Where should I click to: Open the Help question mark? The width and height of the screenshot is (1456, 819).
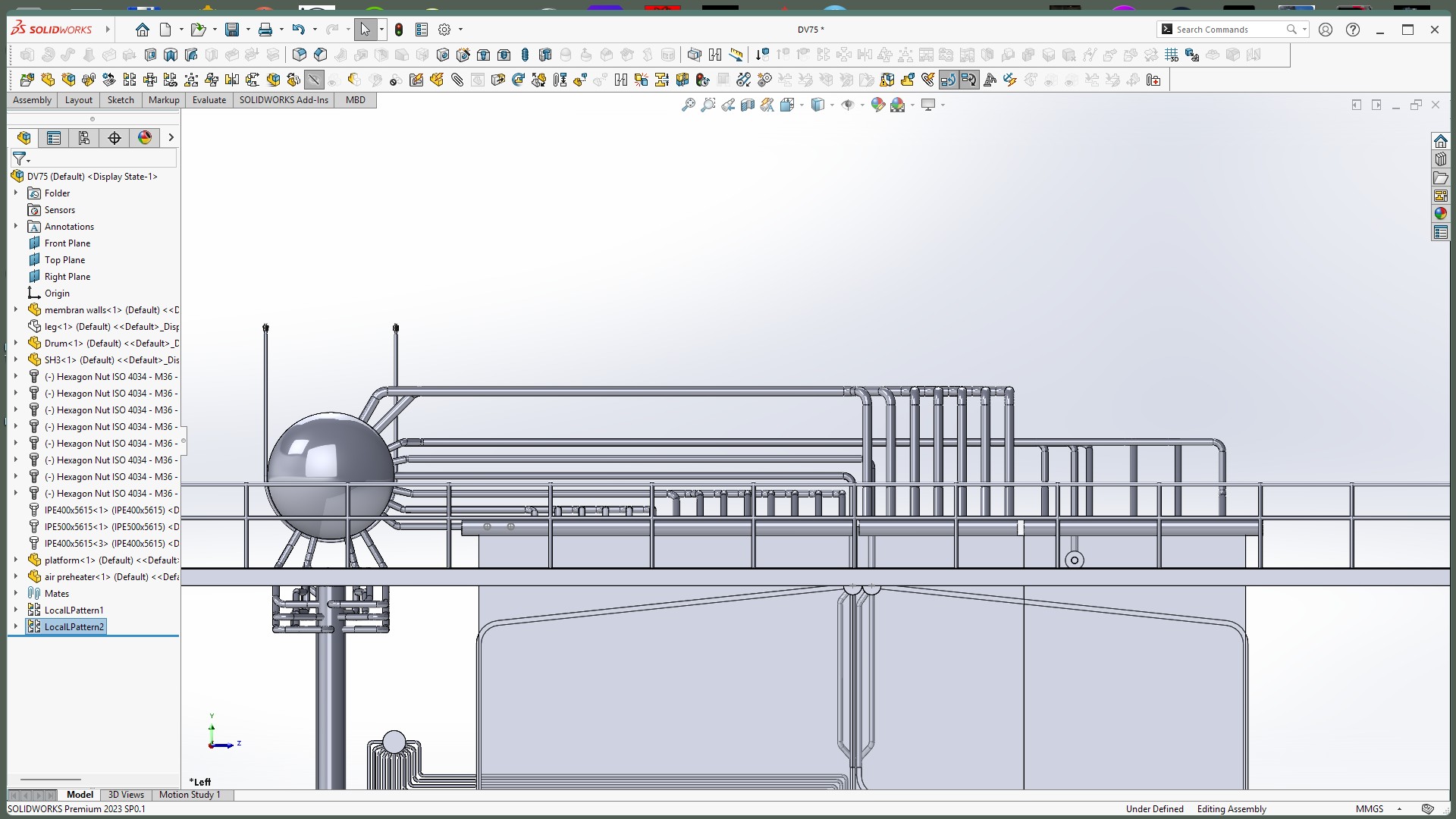coord(1353,30)
